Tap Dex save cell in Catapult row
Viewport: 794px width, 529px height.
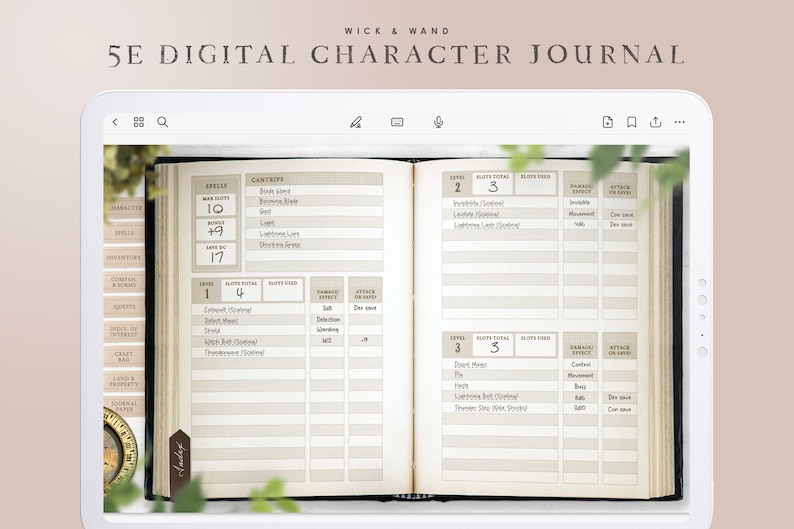[365, 308]
